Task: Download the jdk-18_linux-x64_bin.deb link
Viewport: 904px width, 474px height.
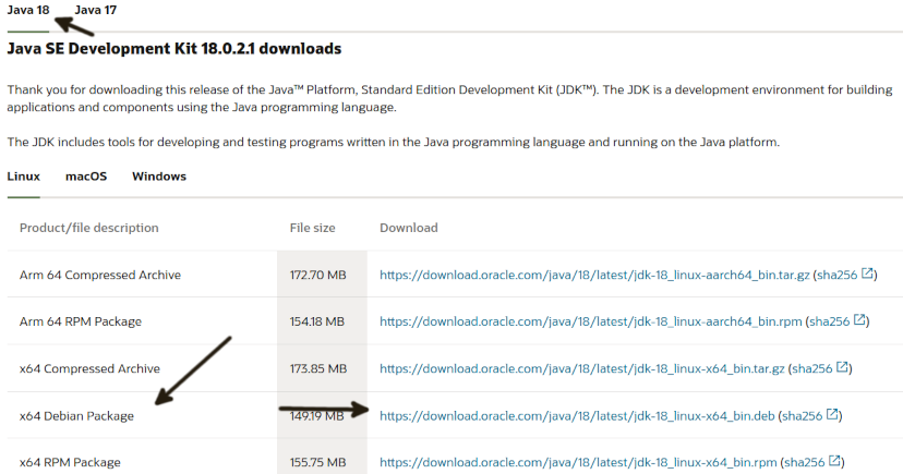Action: (577, 416)
